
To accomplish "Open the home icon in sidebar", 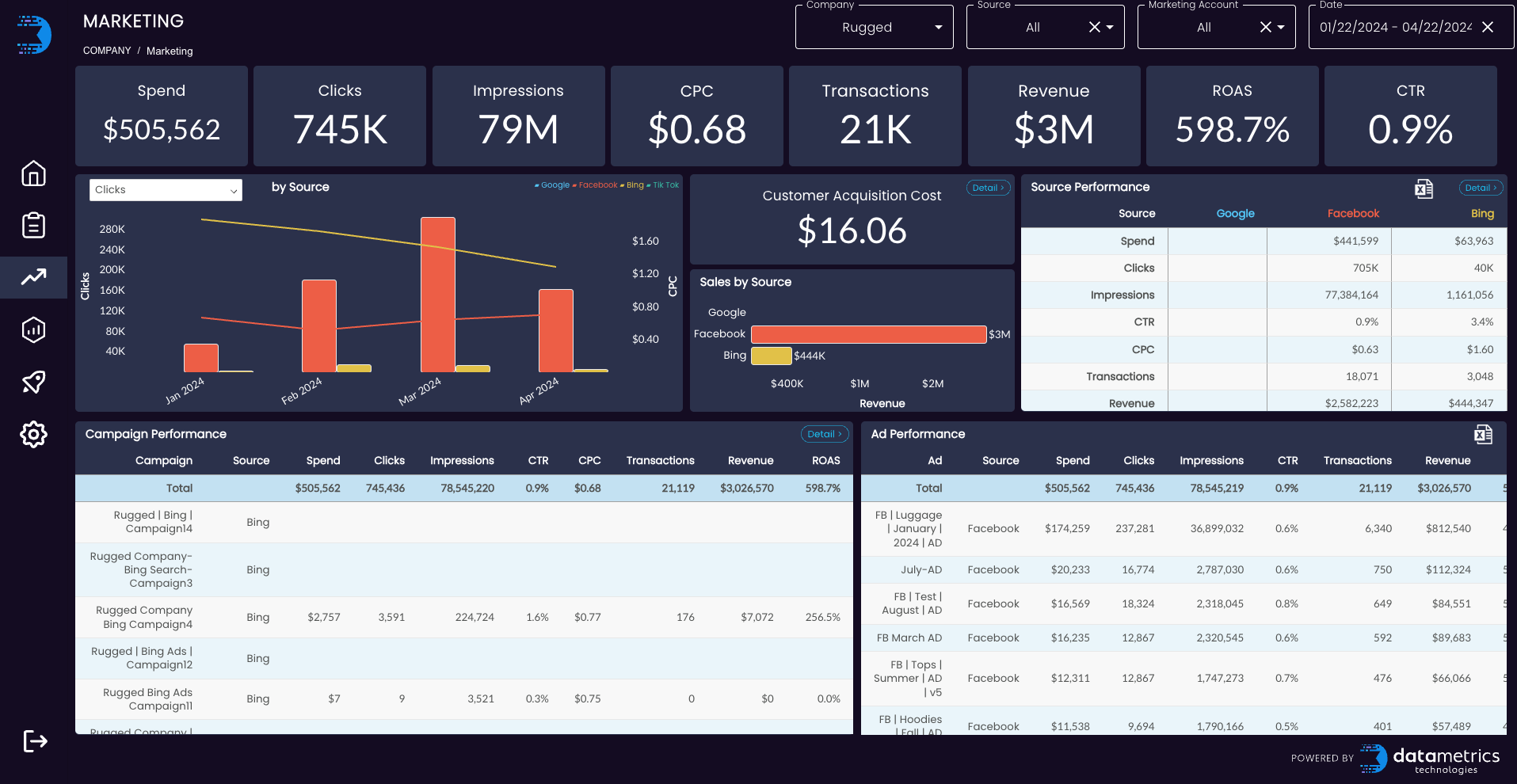I will 33,173.
